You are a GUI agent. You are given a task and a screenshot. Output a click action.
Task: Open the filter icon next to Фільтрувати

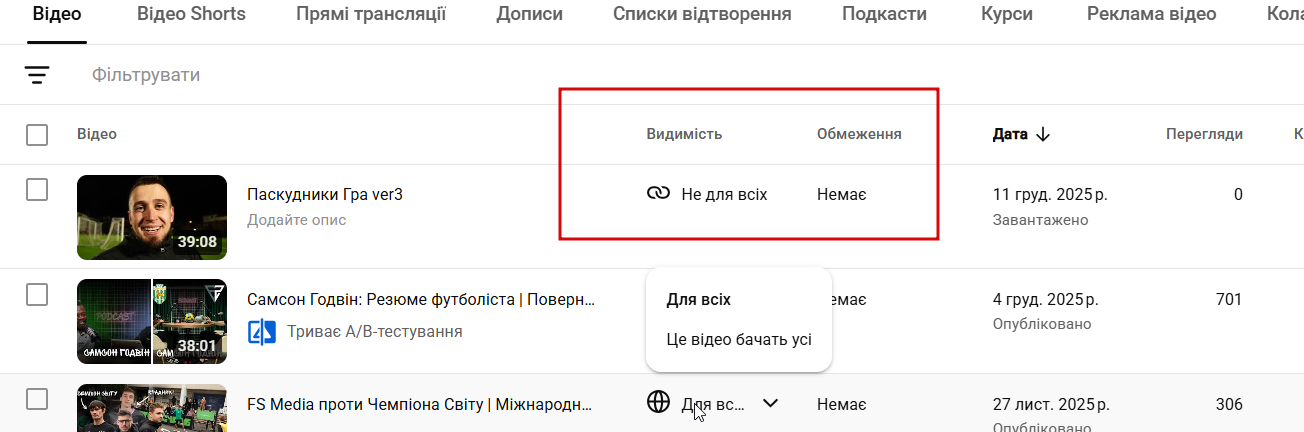[x=37, y=75]
